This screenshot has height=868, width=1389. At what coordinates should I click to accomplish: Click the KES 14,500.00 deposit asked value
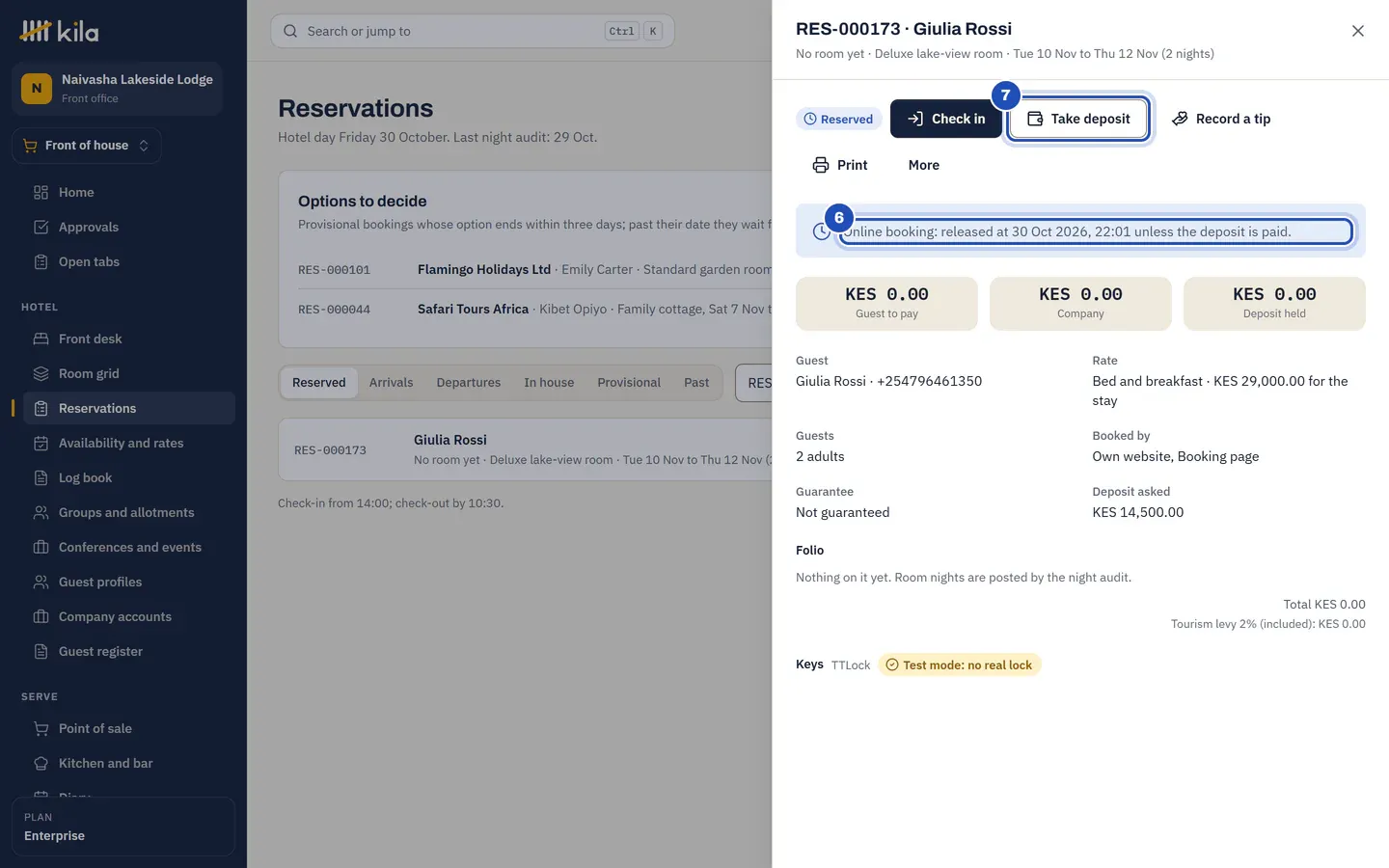pyautogui.click(x=1137, y=512)
